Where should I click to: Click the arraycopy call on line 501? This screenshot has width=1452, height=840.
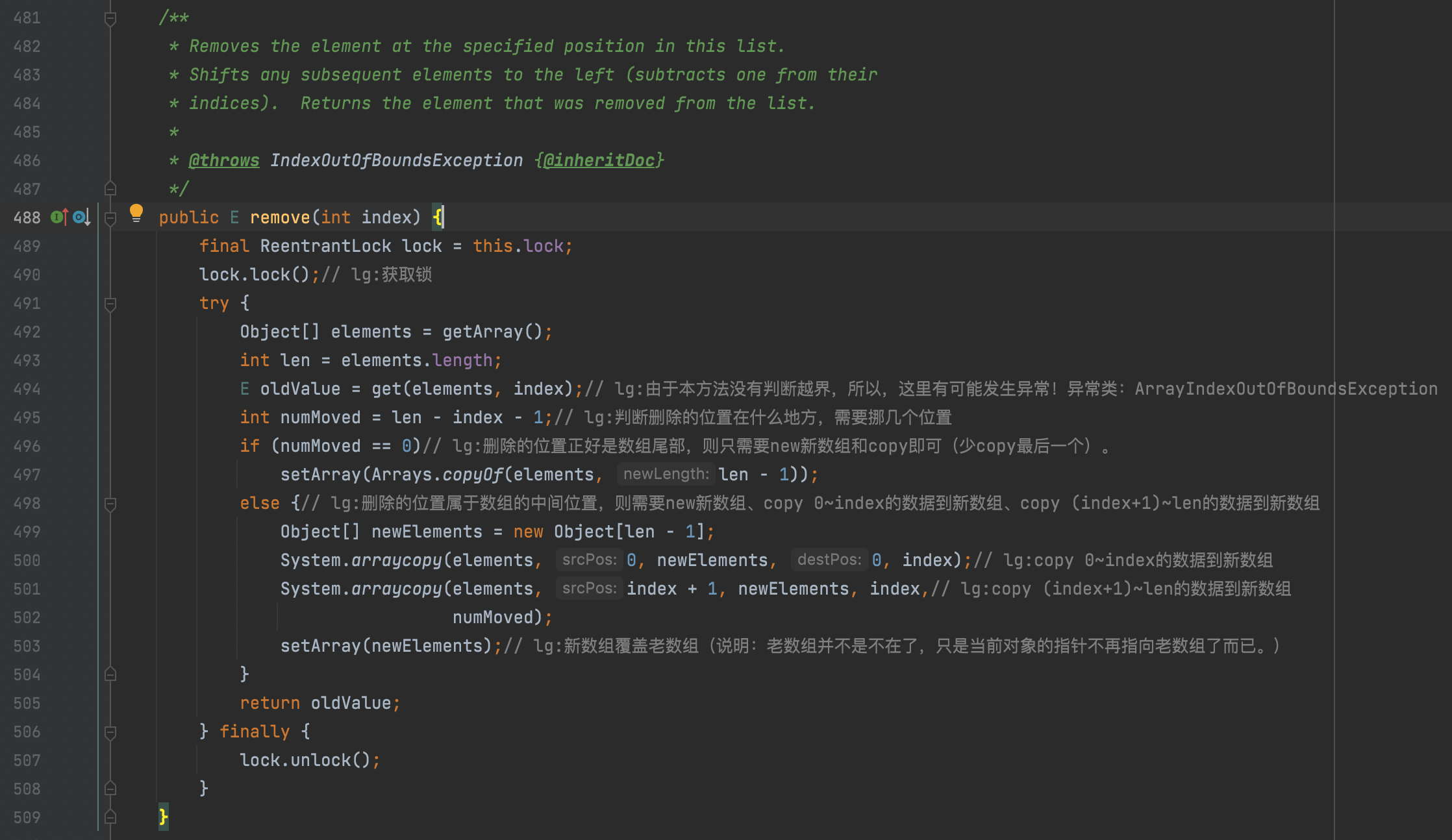[x=396, y=589]
